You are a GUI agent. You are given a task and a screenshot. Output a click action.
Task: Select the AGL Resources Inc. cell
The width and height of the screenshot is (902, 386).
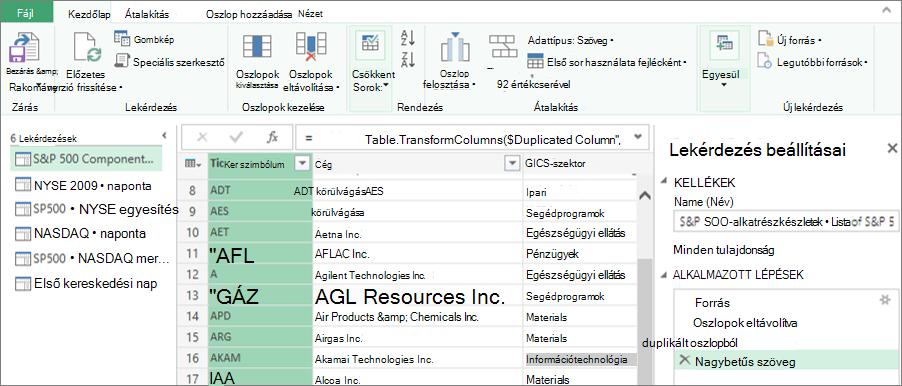[417, 297]
